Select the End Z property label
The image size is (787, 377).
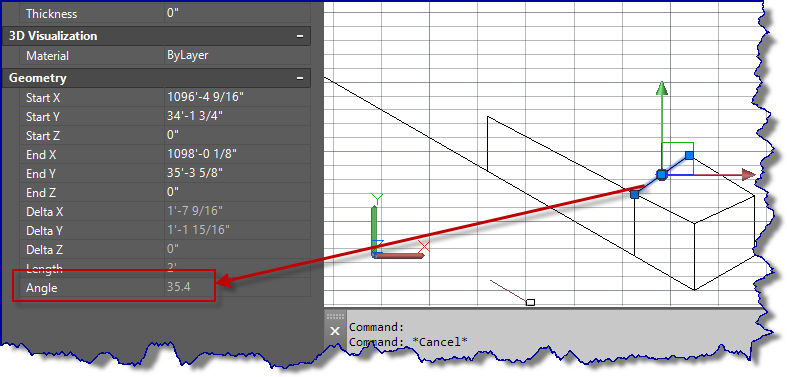41,193
